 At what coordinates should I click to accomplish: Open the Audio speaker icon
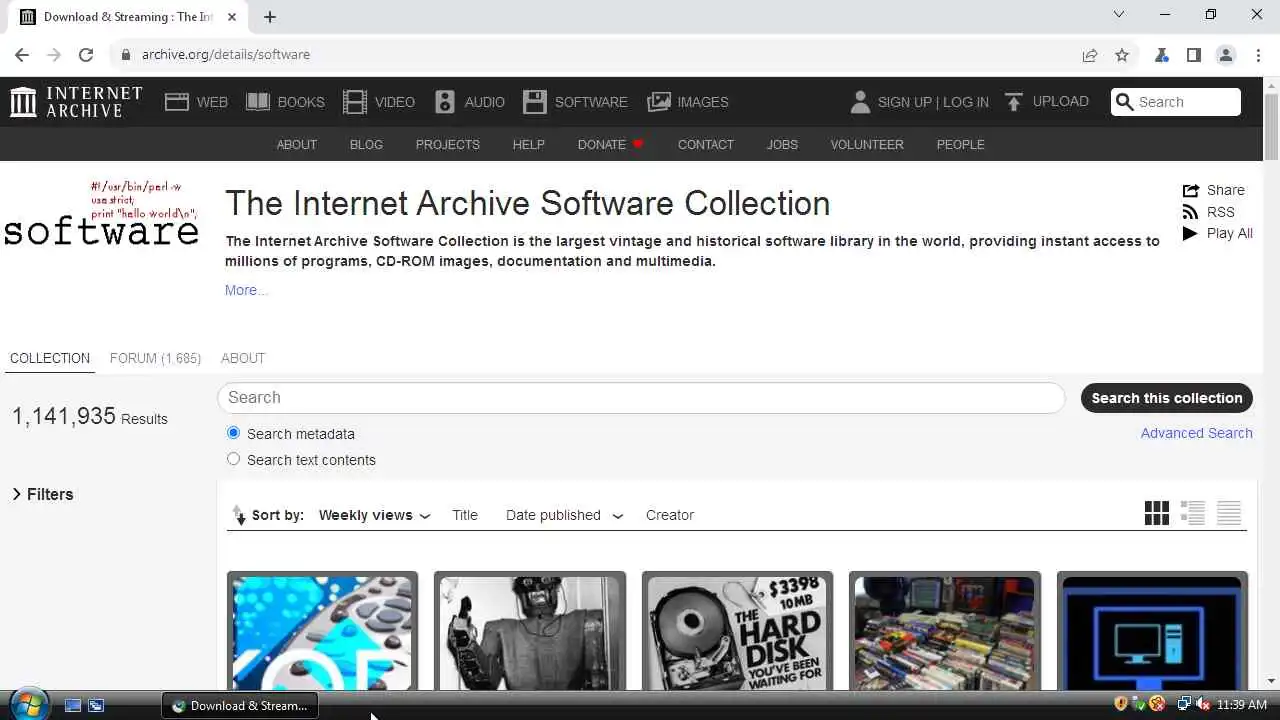coord(445,101)
